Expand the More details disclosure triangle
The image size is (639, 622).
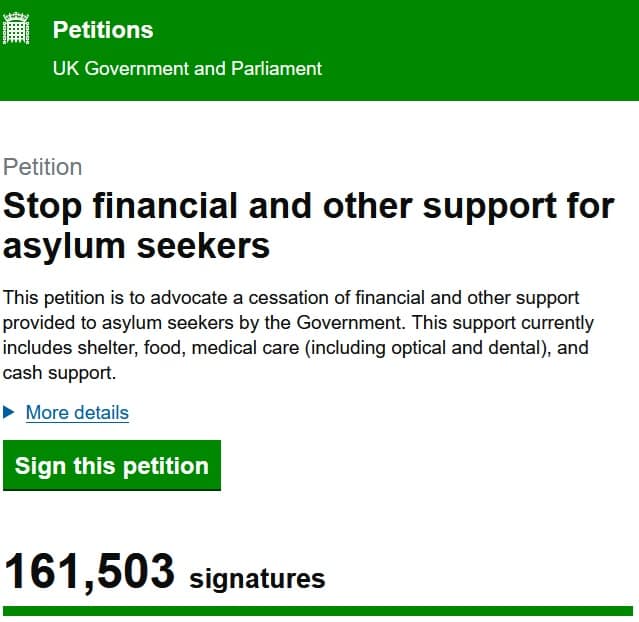pyautogui.click(x=10, y=412)
